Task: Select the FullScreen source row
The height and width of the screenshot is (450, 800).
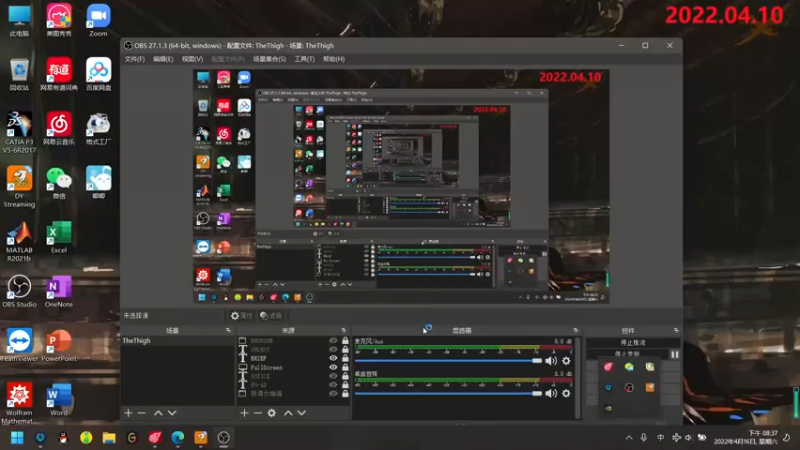Action: [293, 367]
